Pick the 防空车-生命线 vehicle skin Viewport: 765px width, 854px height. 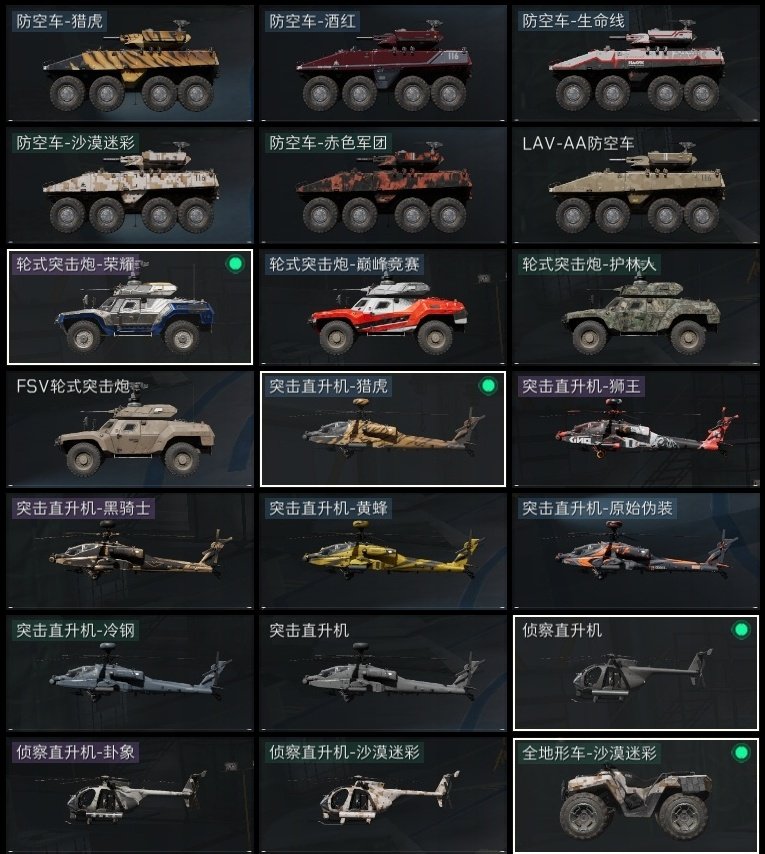[x=636, y=63]
